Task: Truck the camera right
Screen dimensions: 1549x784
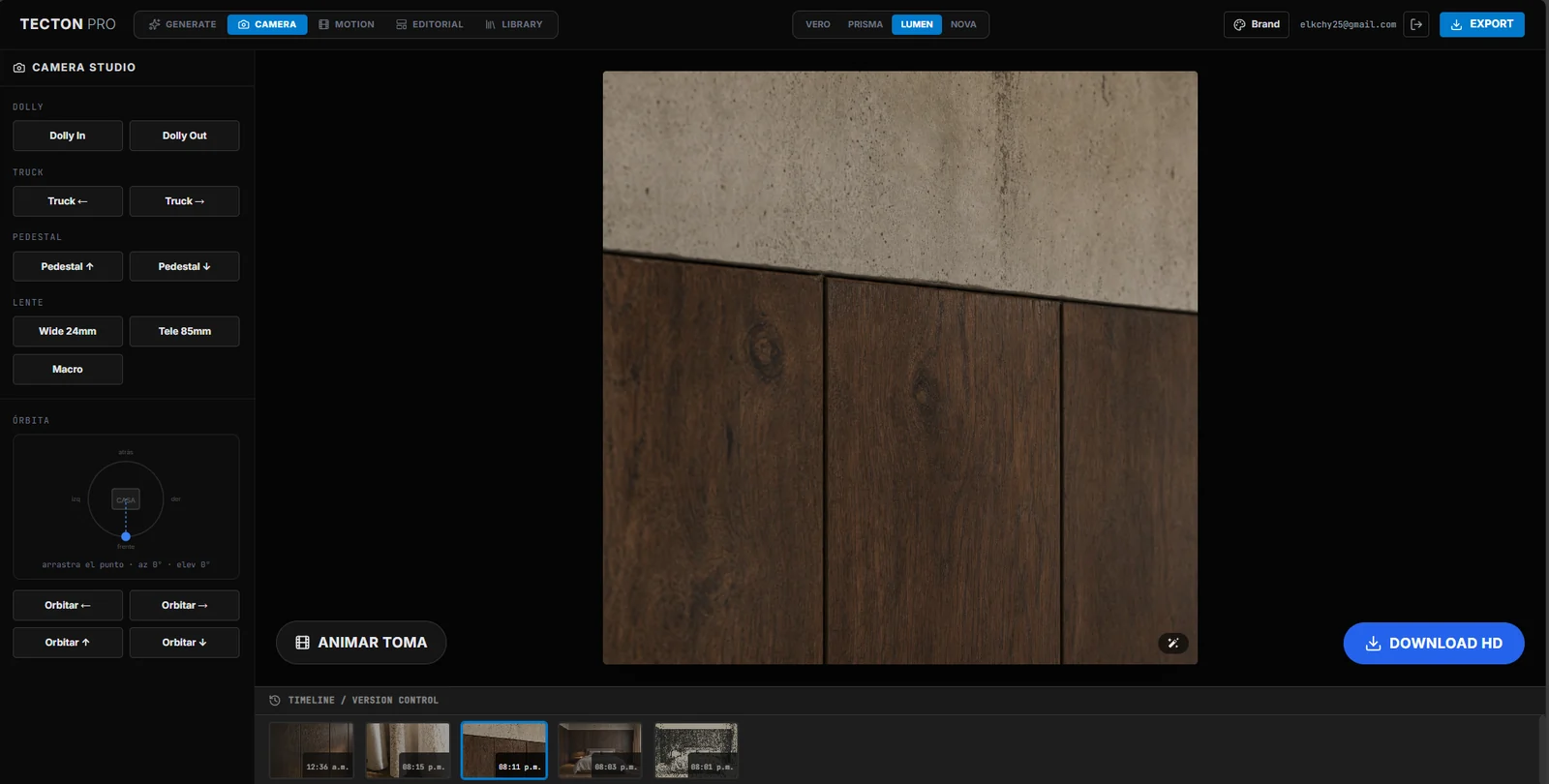Action: [x=185, y=201]
